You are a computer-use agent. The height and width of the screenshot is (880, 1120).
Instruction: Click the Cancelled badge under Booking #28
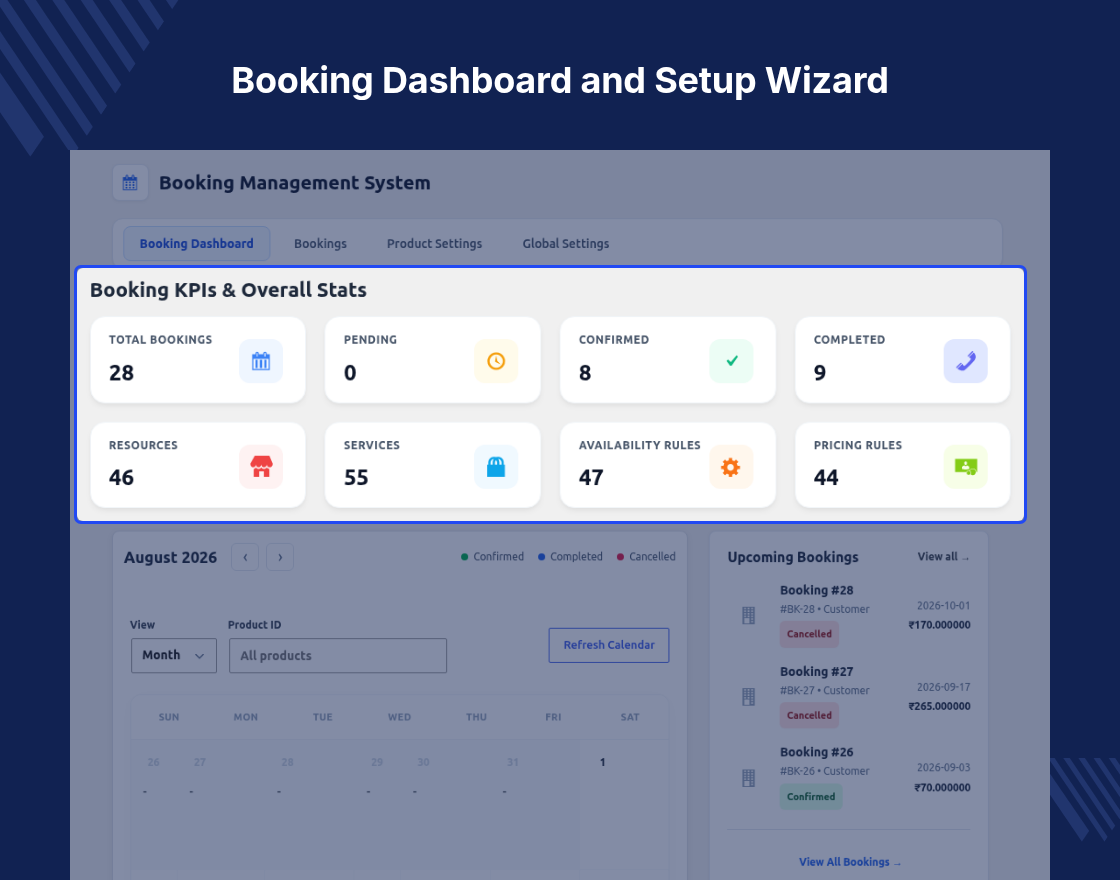(x=809, y=634)
